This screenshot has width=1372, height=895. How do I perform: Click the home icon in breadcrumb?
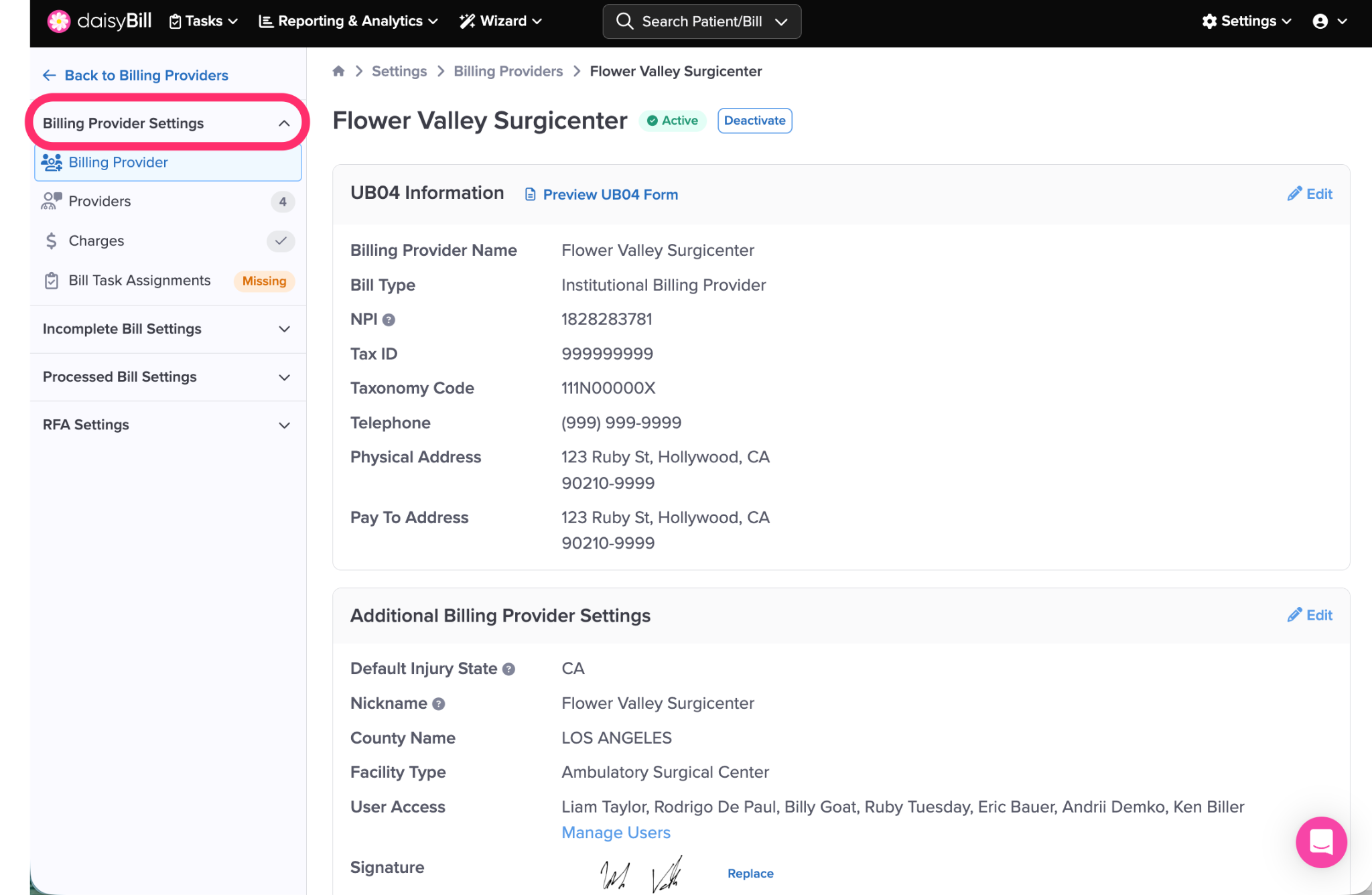(338, 71)
